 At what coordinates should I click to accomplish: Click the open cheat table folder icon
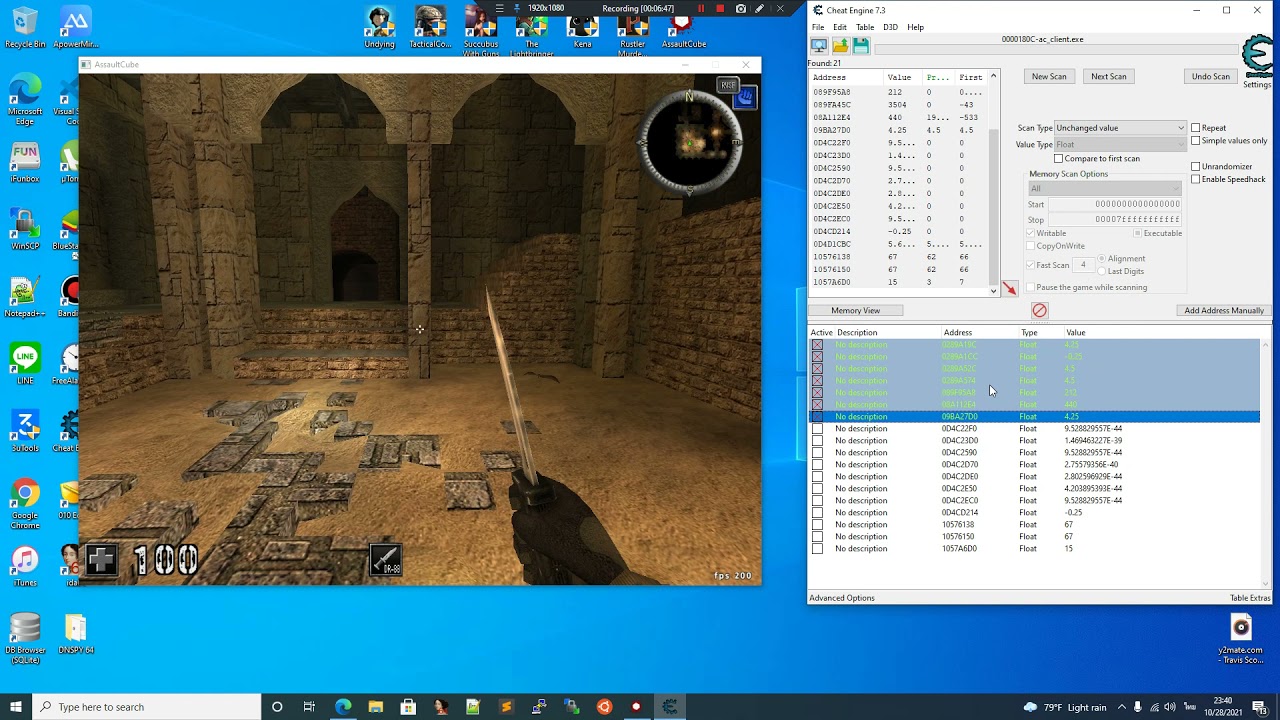coord(840,45)
